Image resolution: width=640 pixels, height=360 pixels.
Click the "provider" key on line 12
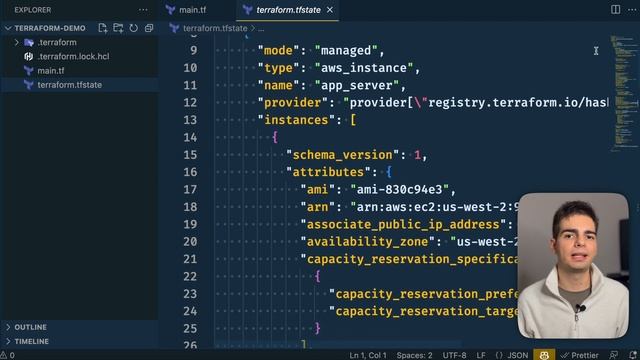coord(293,102)
